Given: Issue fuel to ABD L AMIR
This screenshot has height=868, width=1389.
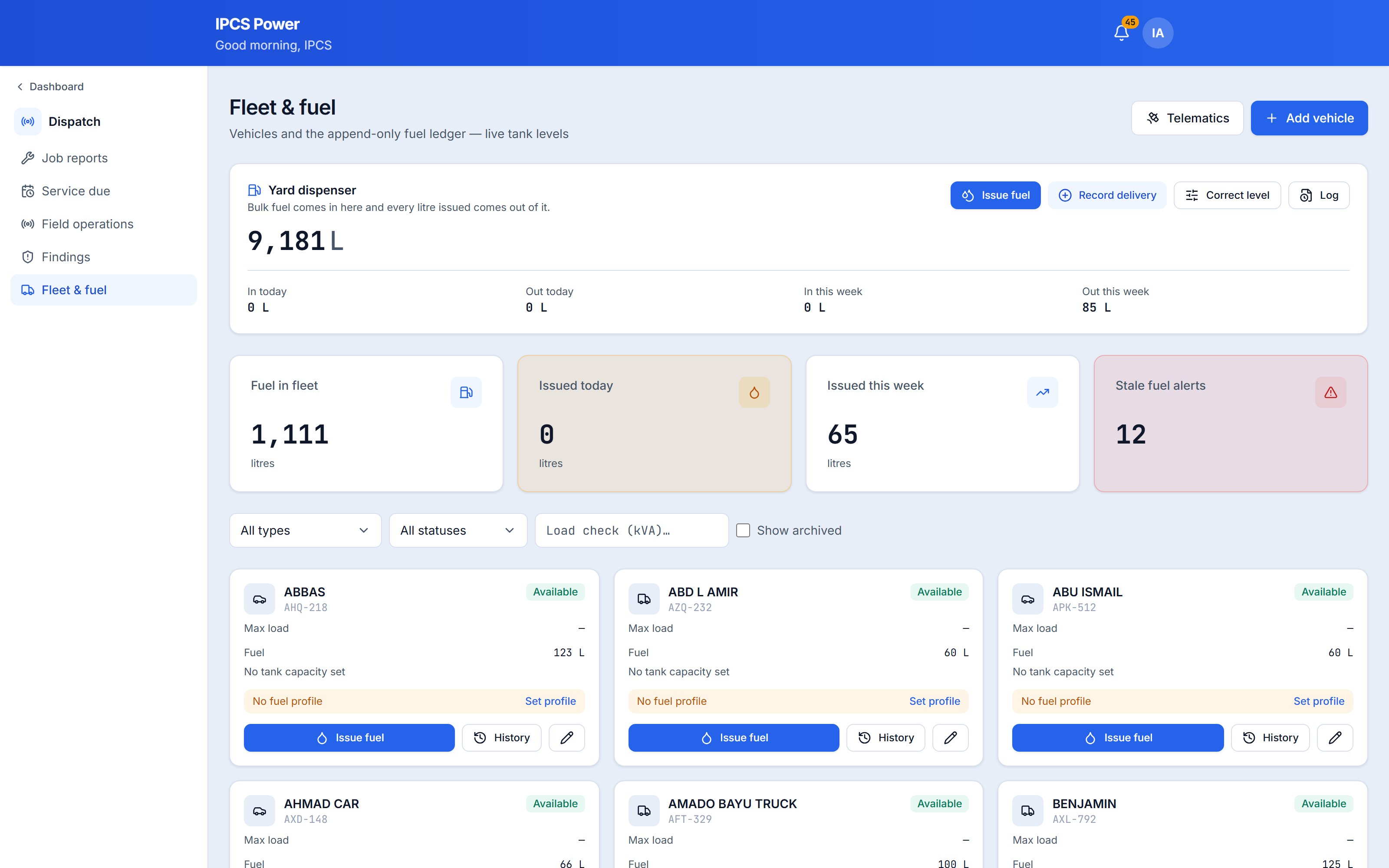Looking at the screenshot, I should point(733,737).
